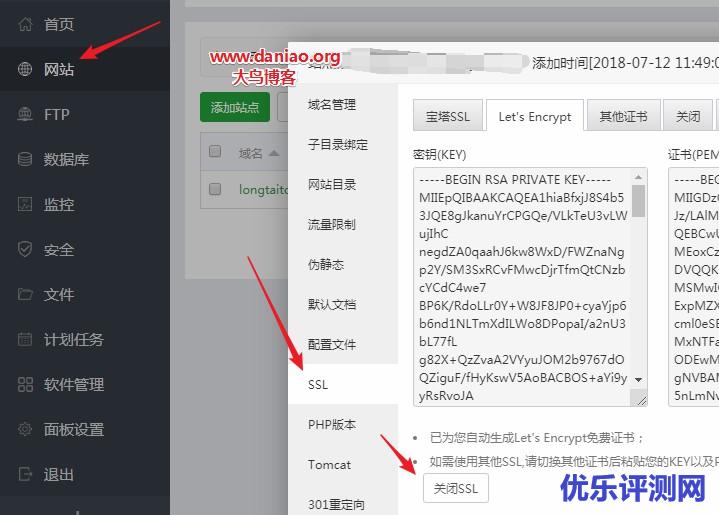Open 计划任务 in the sidebar
The image size is (719, 515).
(x=73, y=339)
